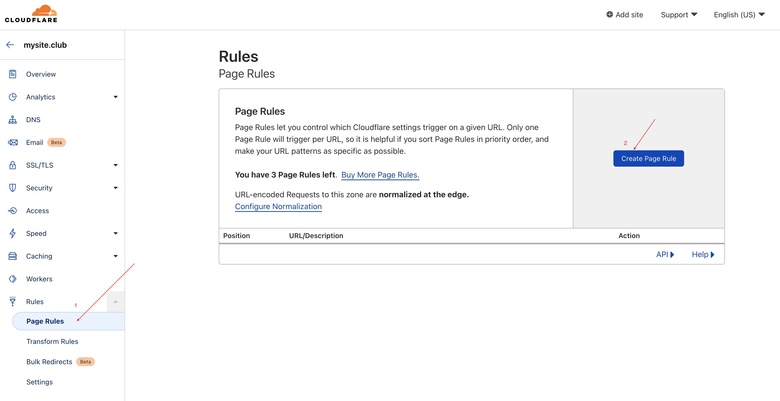Expand the Caching submenu arrow
The width and height of the screenshot is (780, 401).
tap(115, 256)
